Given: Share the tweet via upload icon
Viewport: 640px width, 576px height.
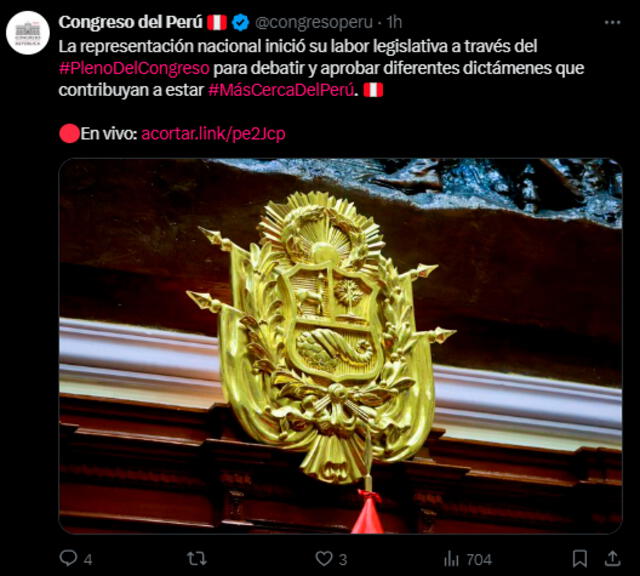Looking at the screenshot, I should coord(612,558).
